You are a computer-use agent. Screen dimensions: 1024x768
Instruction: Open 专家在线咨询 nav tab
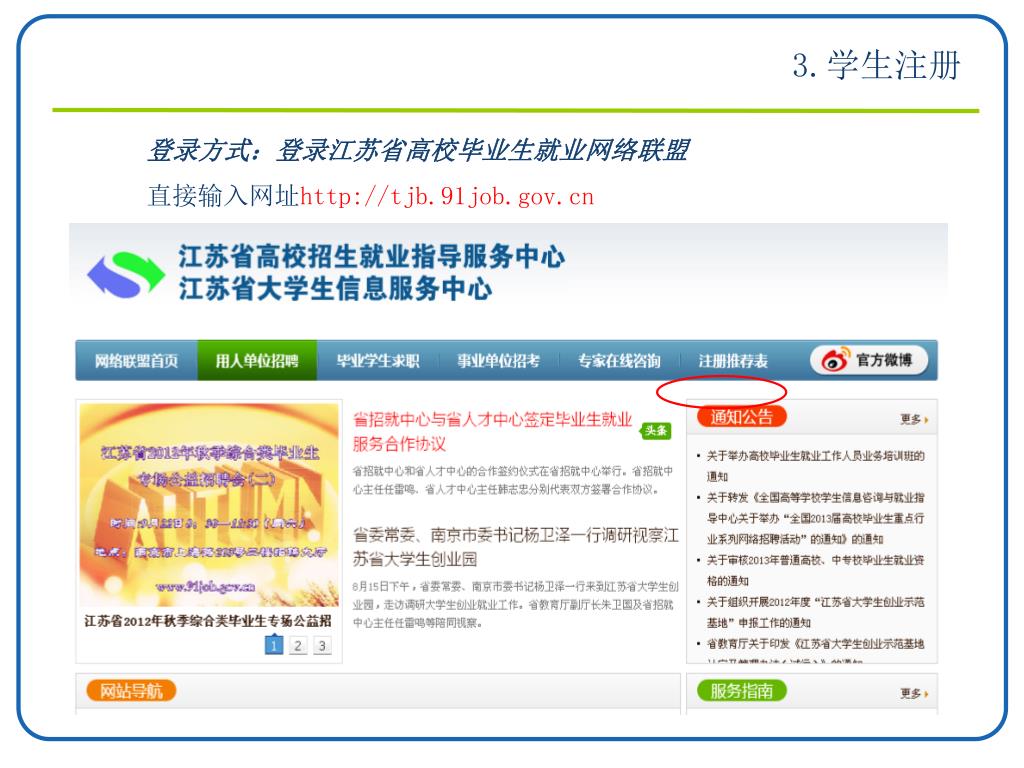(619, 360)
